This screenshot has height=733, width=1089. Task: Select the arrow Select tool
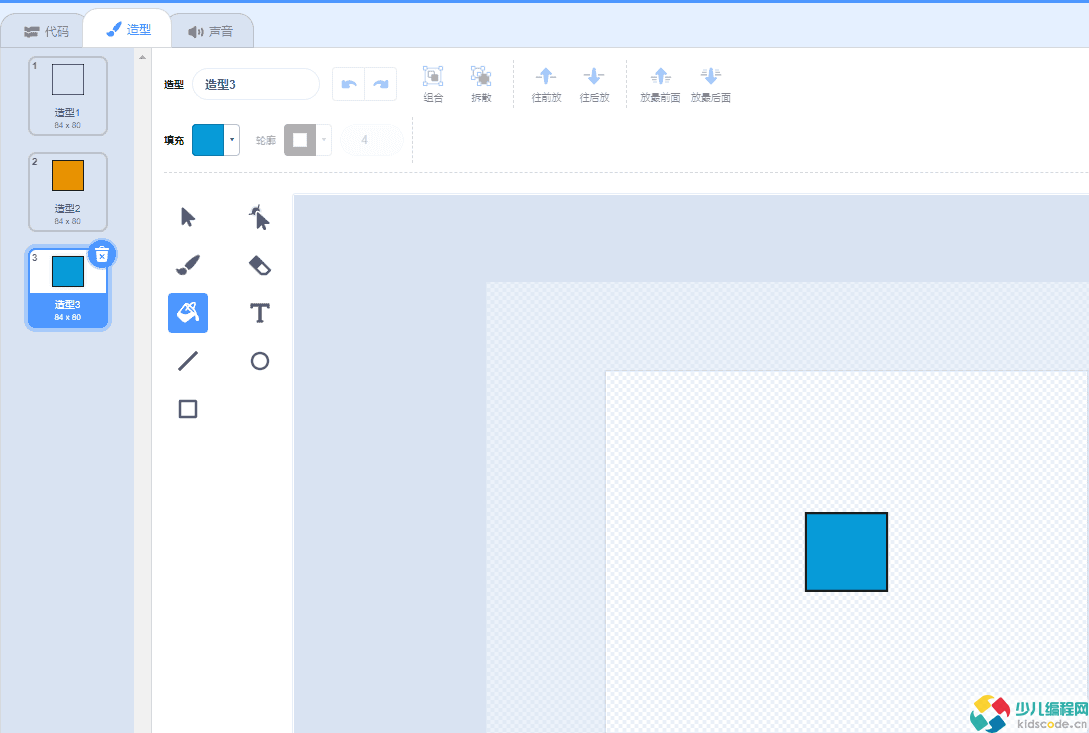click(188, 217)
